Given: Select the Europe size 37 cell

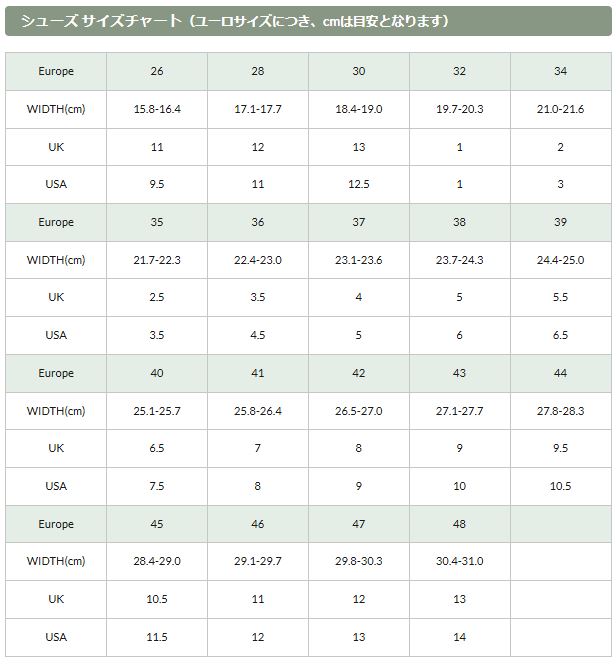Looking at the screenshot, I should (359, 222).
